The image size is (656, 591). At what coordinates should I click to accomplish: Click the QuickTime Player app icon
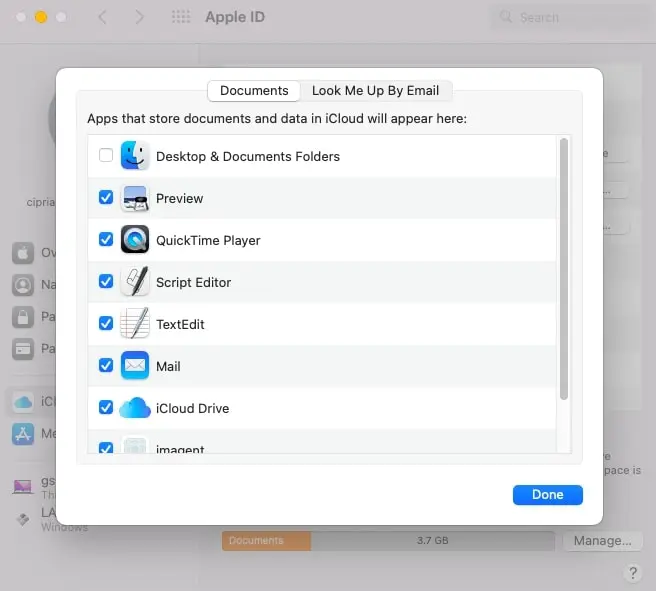135,240
